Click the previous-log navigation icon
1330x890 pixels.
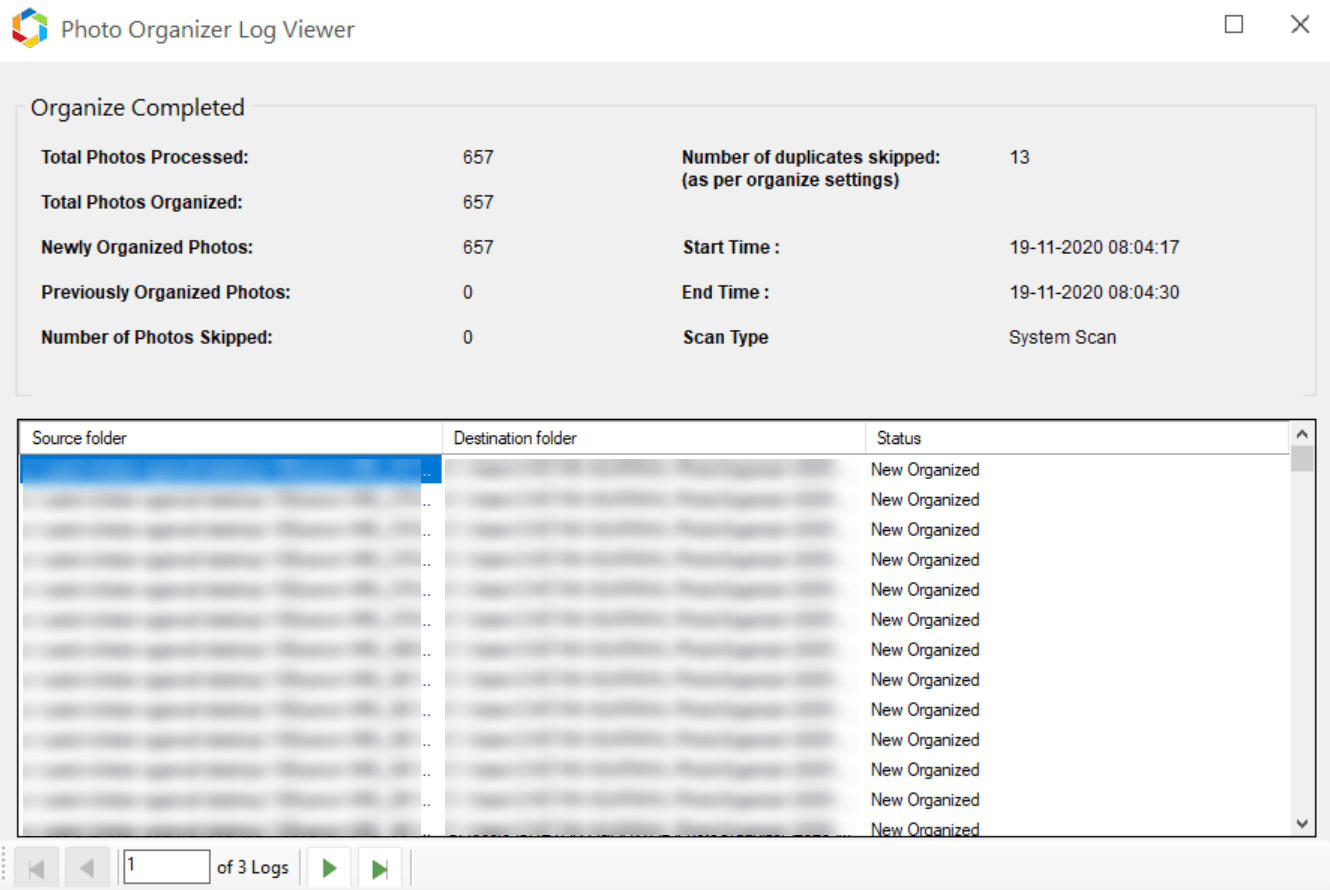pyautogui.click(x=88, y=866)
